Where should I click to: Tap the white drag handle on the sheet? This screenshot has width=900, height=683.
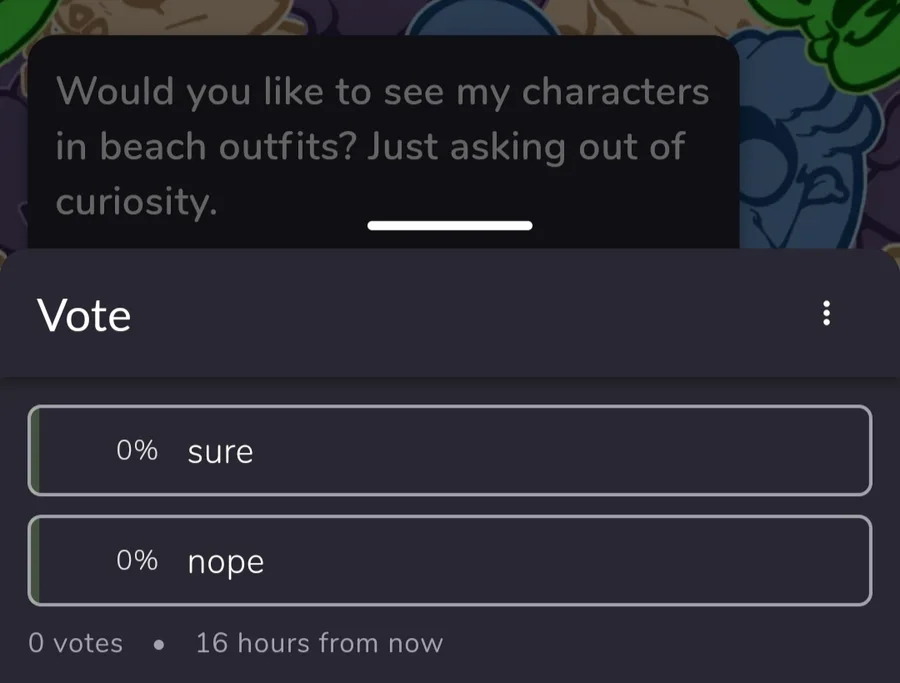tap(450, 226)
